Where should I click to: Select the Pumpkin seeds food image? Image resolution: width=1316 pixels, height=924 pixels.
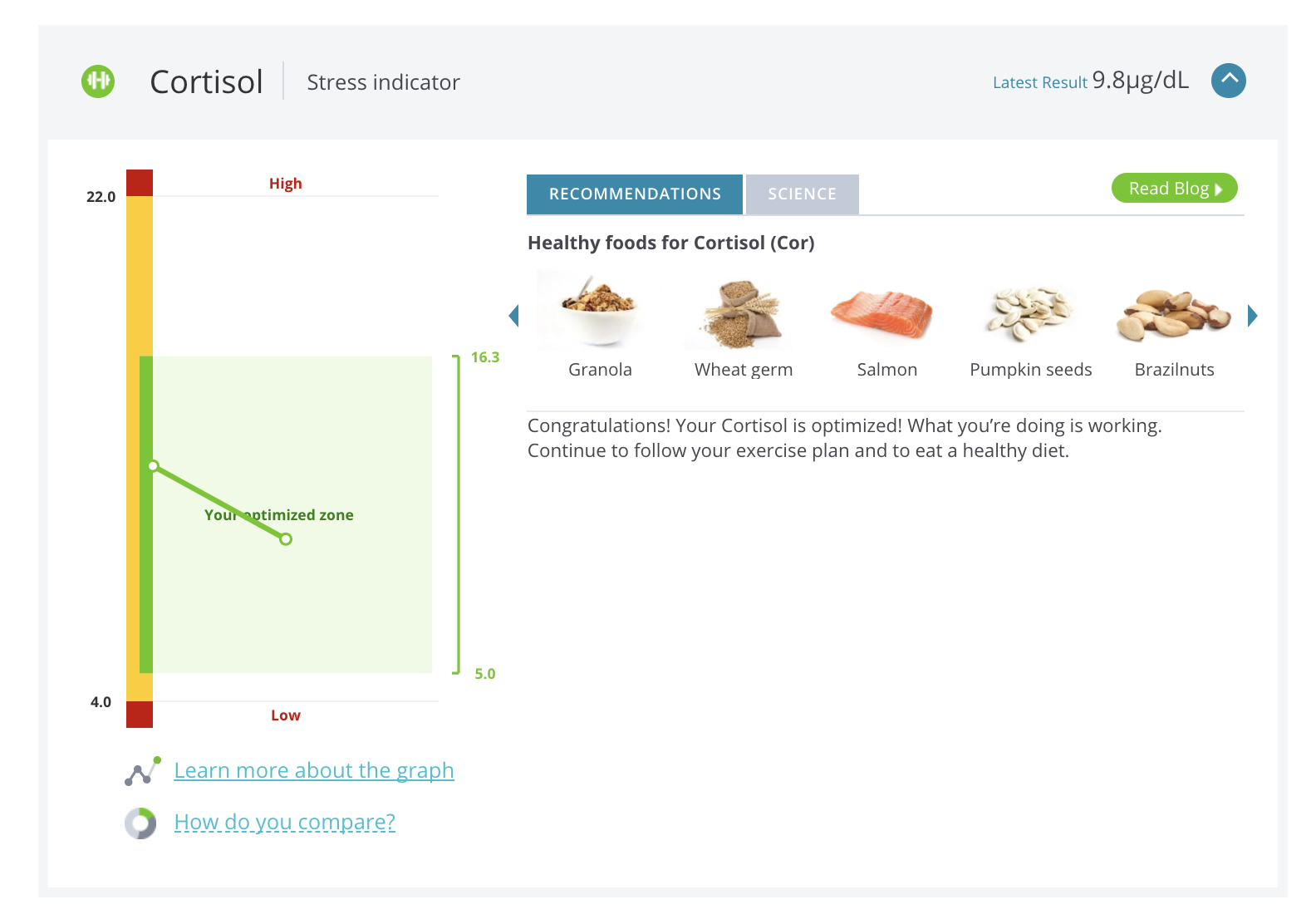(1029, 313)
